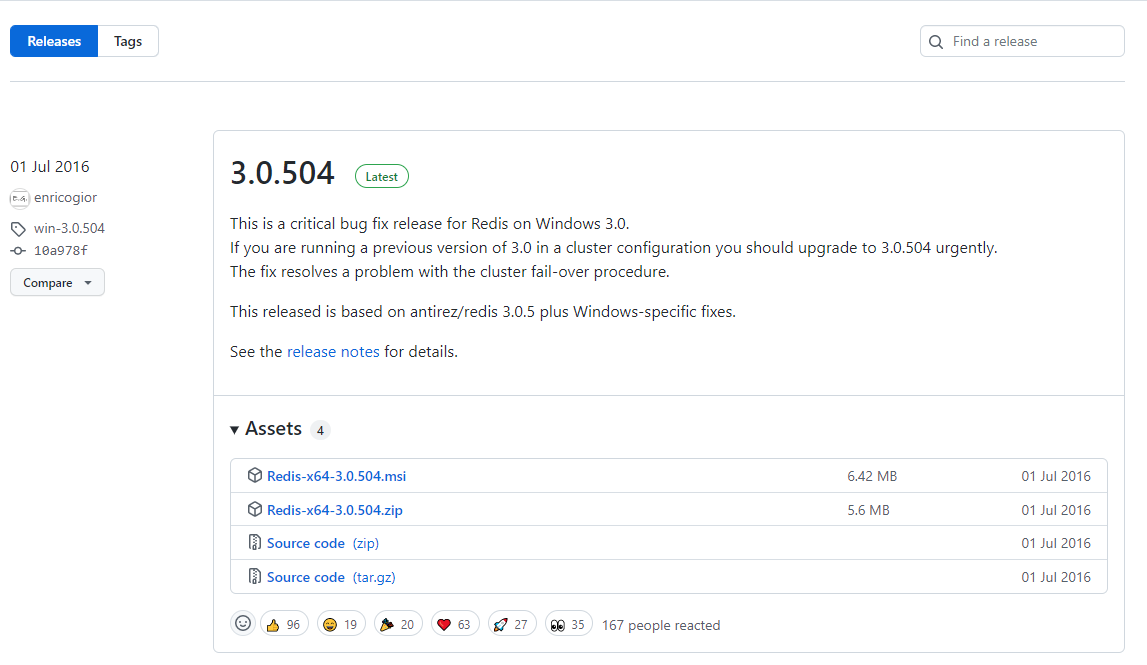Click the 167 people reacted text

[x=661, y=625]
